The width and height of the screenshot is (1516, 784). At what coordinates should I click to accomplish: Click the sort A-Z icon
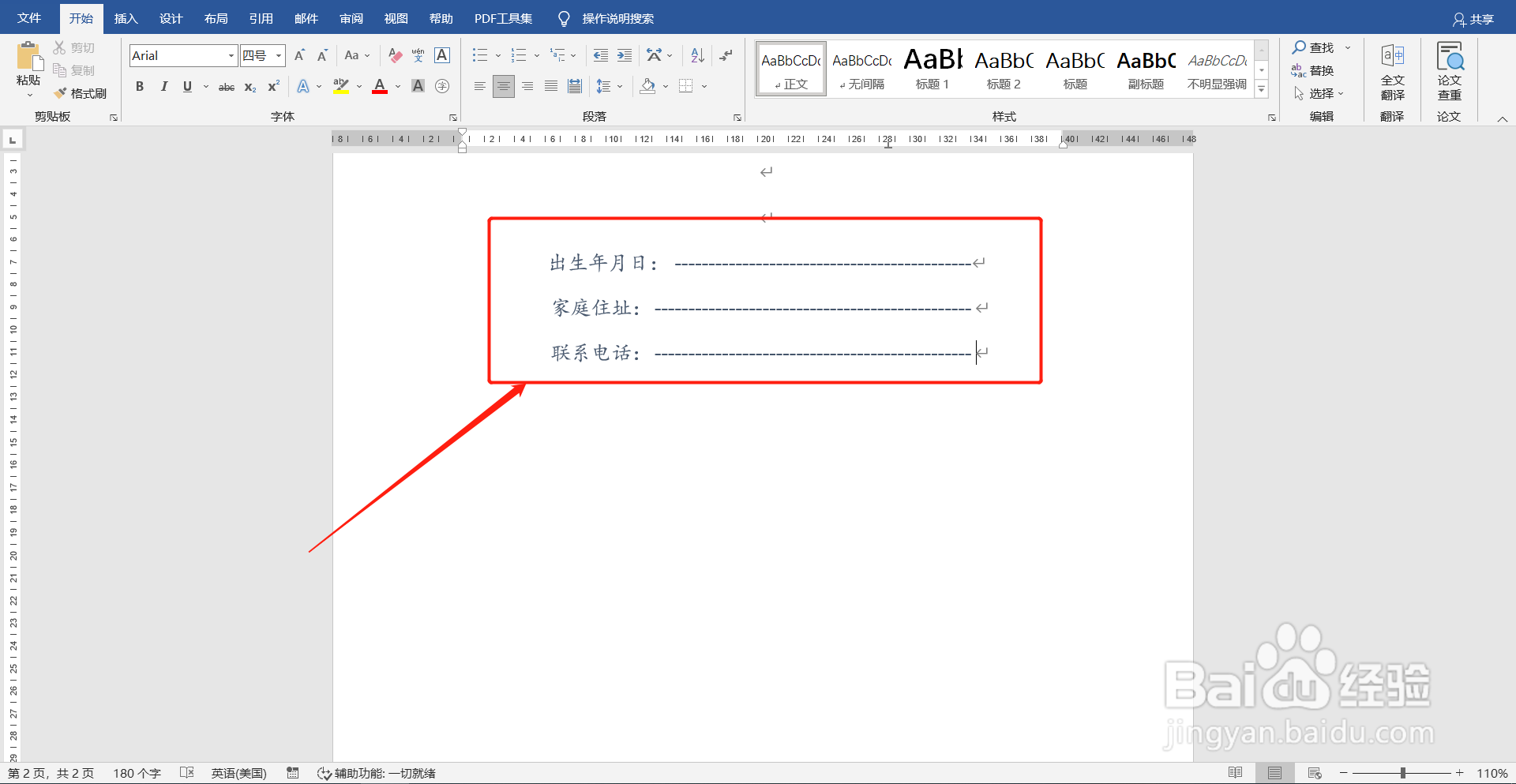(697, 55)
